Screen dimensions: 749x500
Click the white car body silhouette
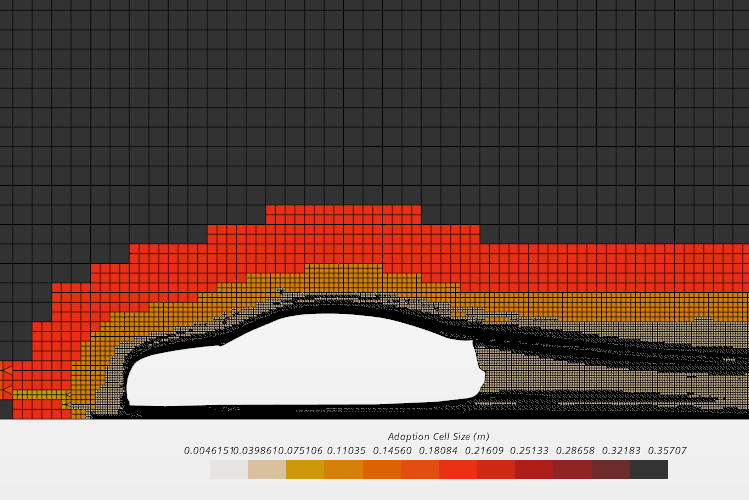tap(306, 361)
